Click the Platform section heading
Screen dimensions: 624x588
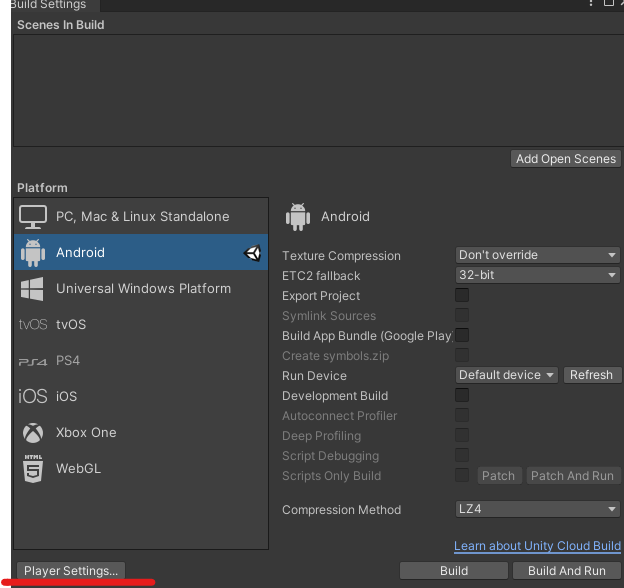tap(42, 188)
